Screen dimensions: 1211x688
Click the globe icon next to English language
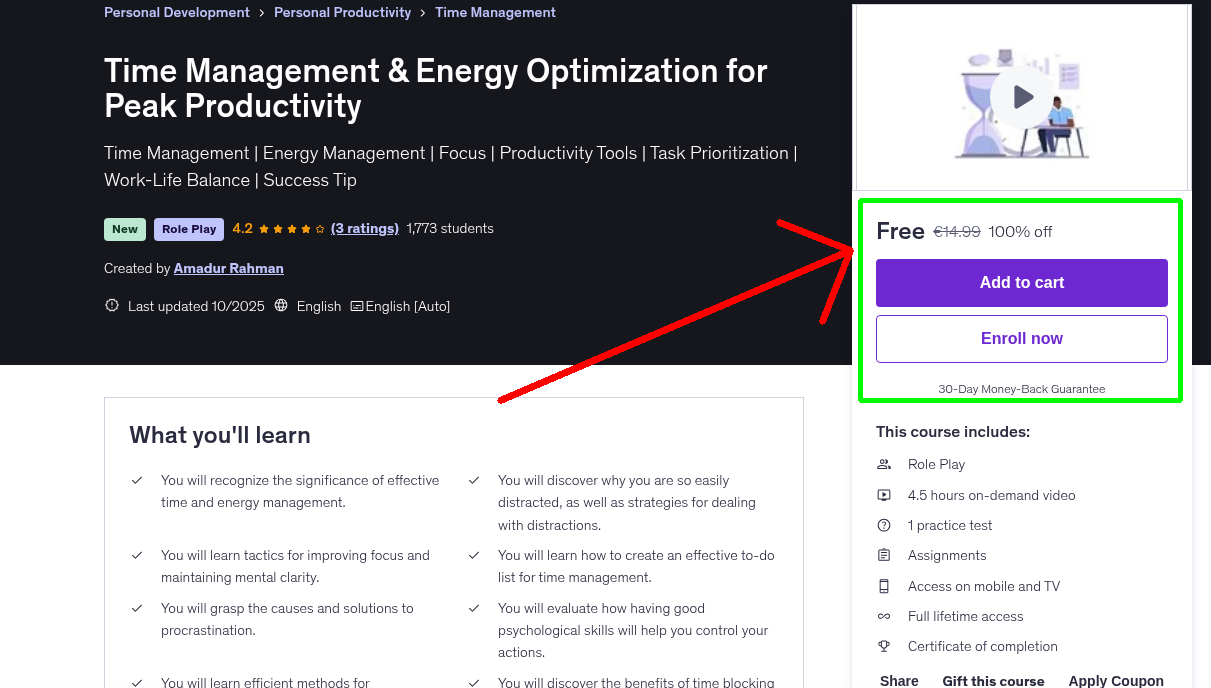(281, 305)
